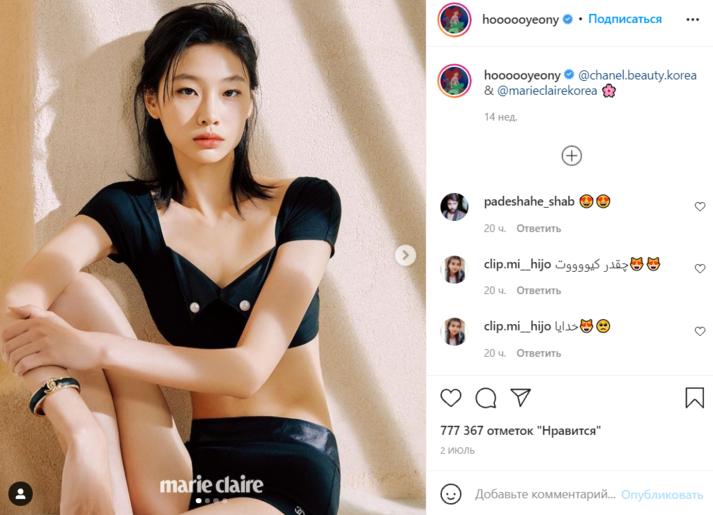Like padeshahe_shab's comment
Screen dimensions: 713x515
point(700,206)
